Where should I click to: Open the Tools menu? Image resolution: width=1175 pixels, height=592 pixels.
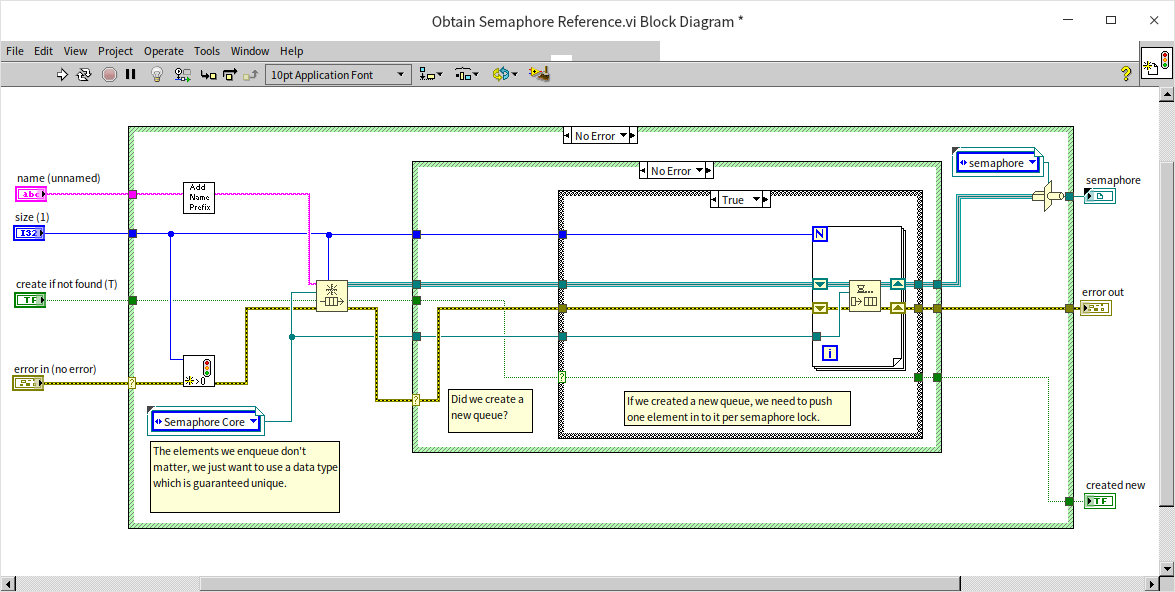(x=207, y=51)
